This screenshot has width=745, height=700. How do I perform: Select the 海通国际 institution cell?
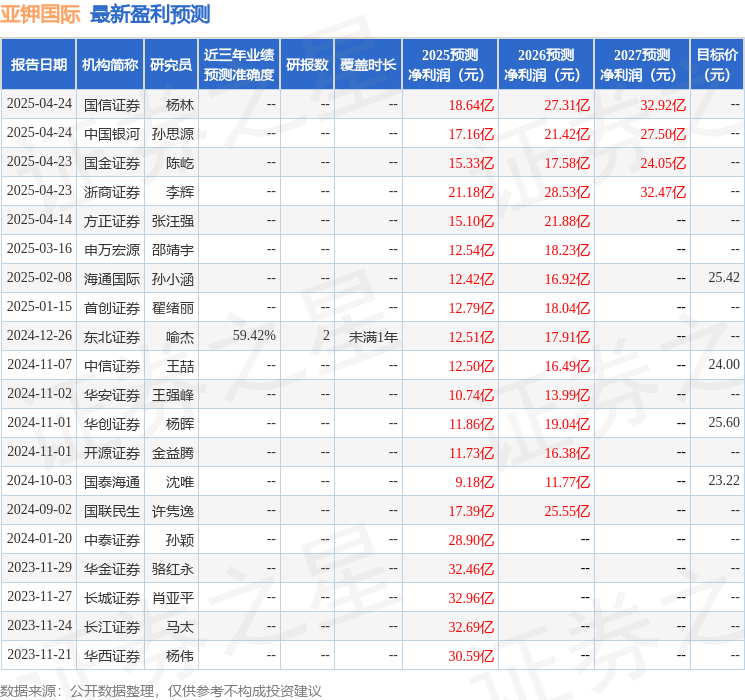(x=112, y=279)
